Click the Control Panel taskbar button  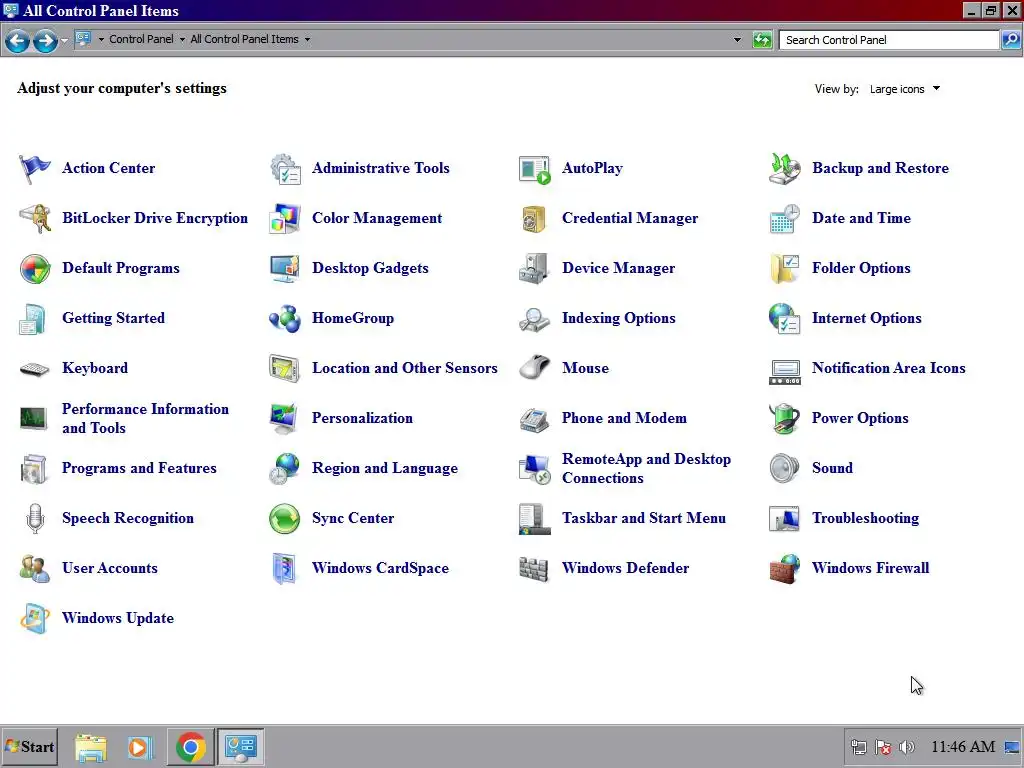click(240, 748)
